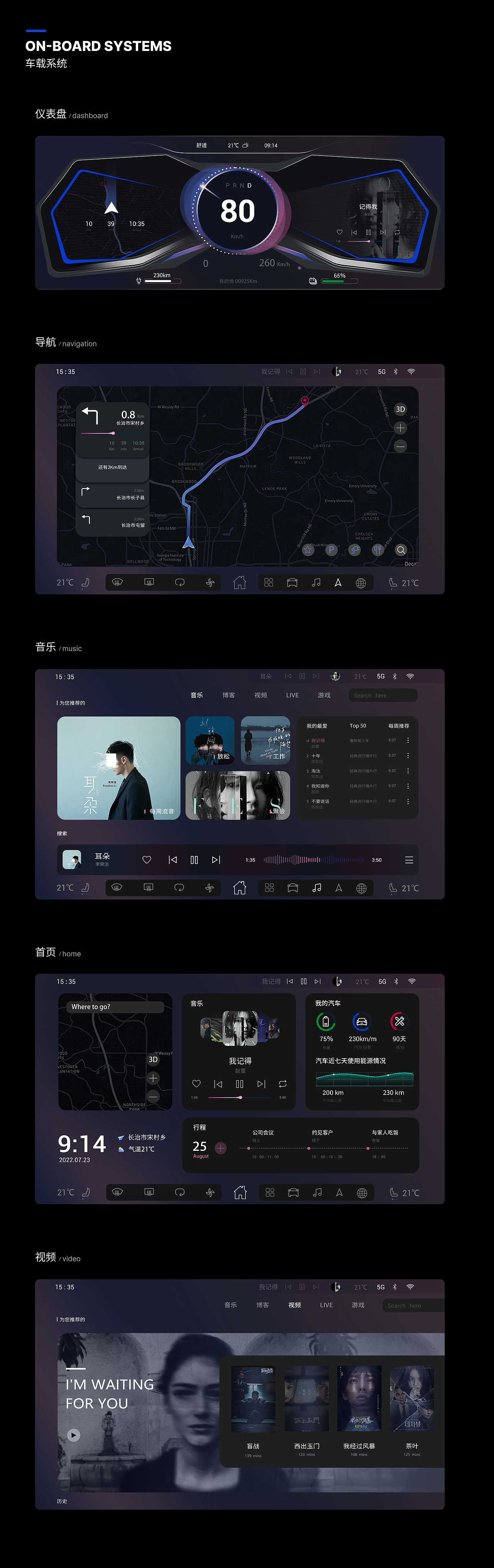The height and width of the screenshot is (1568, 494).
Task: Toggle 3D on home screen mini map
Action: [153, 1060]
